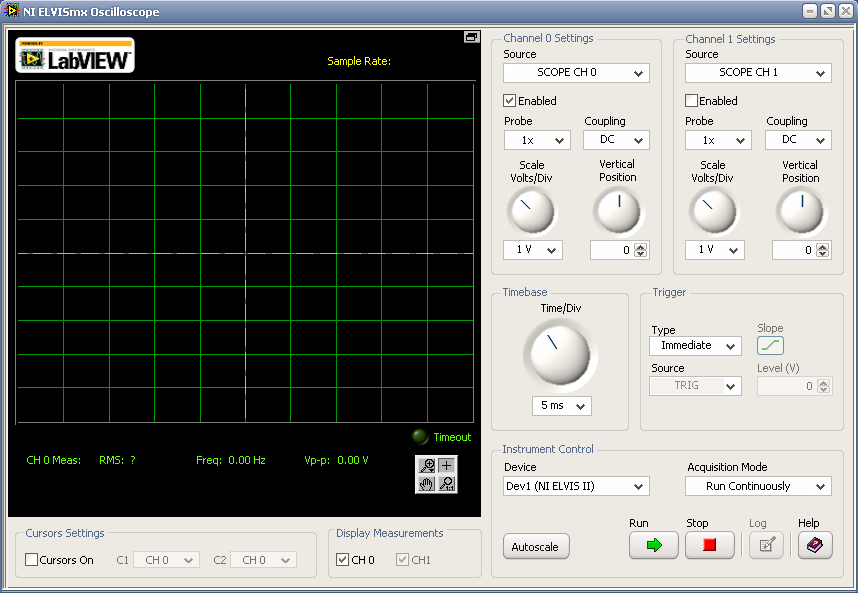Click Channel 0 Vertical Position value field
This screenshot has width=858, height=593.
tap(612, 250)
